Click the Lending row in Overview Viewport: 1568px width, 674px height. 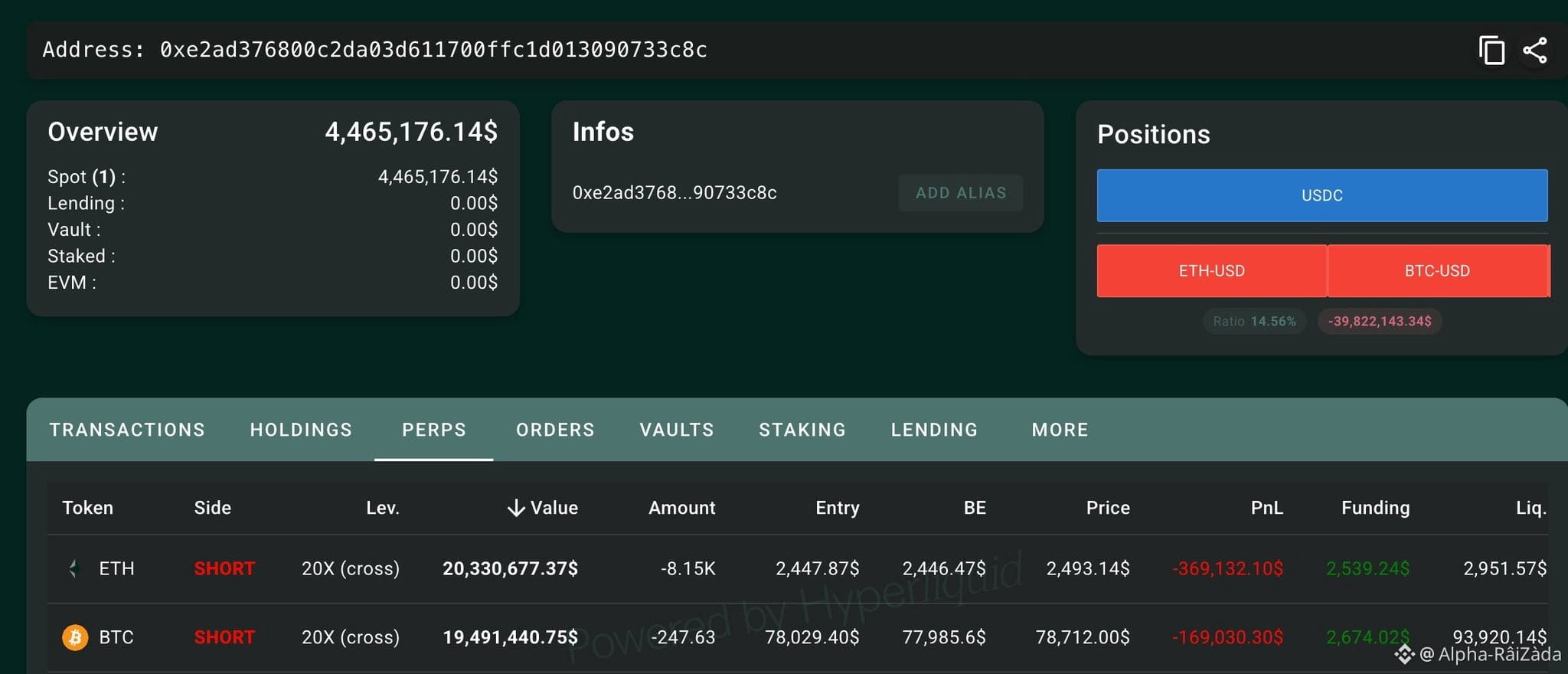[273, 203]
